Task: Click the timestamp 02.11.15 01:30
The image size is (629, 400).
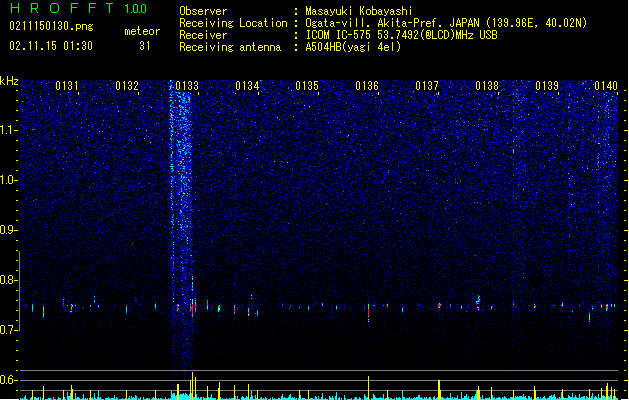Action: (x=51, y=46)
